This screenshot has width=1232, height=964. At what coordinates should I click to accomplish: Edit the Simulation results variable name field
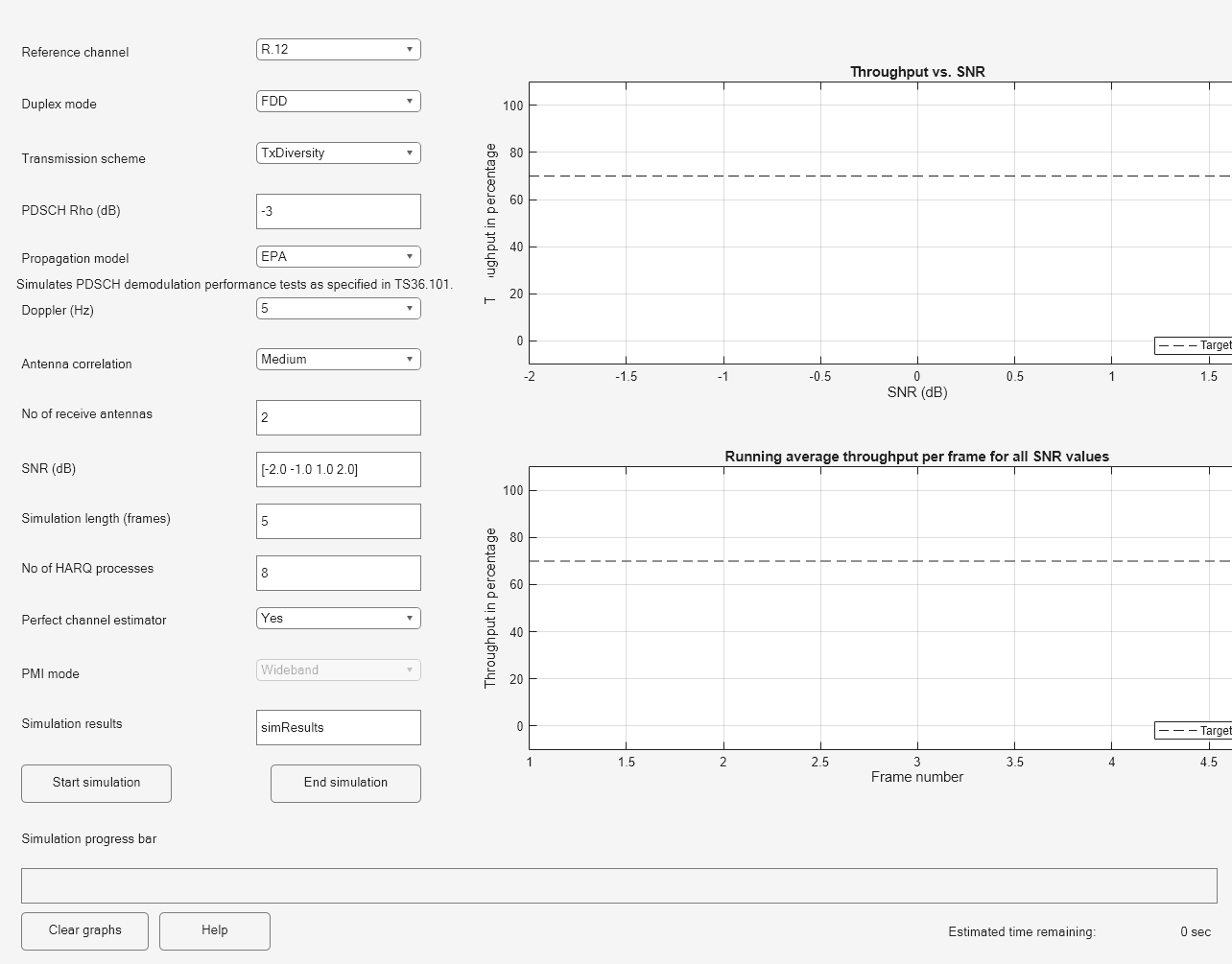(338, 727)
